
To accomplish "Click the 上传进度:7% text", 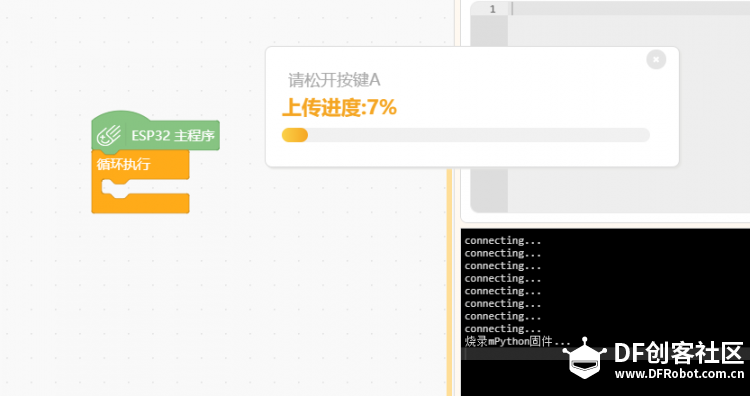I will [339, 108].
